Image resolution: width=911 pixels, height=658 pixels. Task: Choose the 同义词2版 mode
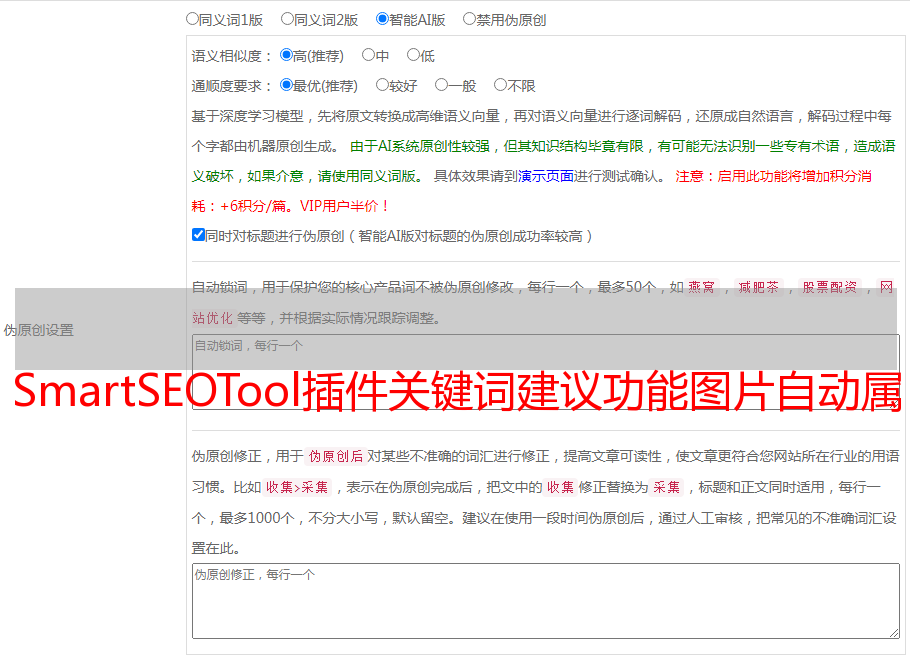[x=287, y=18]
